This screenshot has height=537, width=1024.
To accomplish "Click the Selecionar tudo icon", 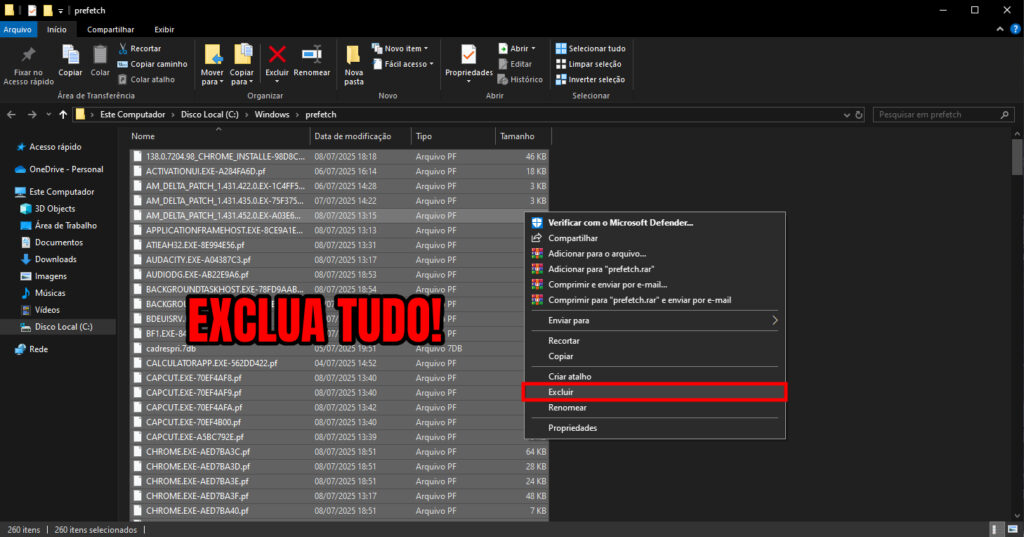I will click(x=590, y=48).
